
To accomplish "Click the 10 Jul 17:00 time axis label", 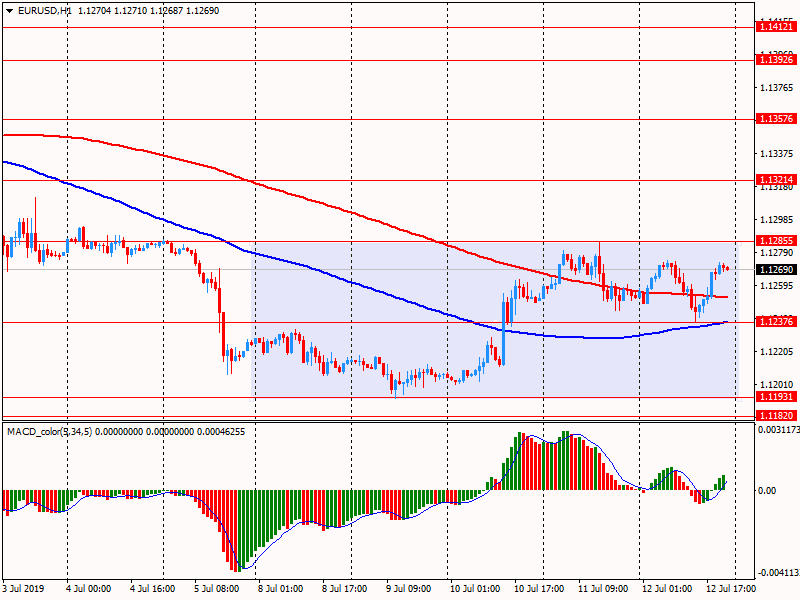I will 539,588.
